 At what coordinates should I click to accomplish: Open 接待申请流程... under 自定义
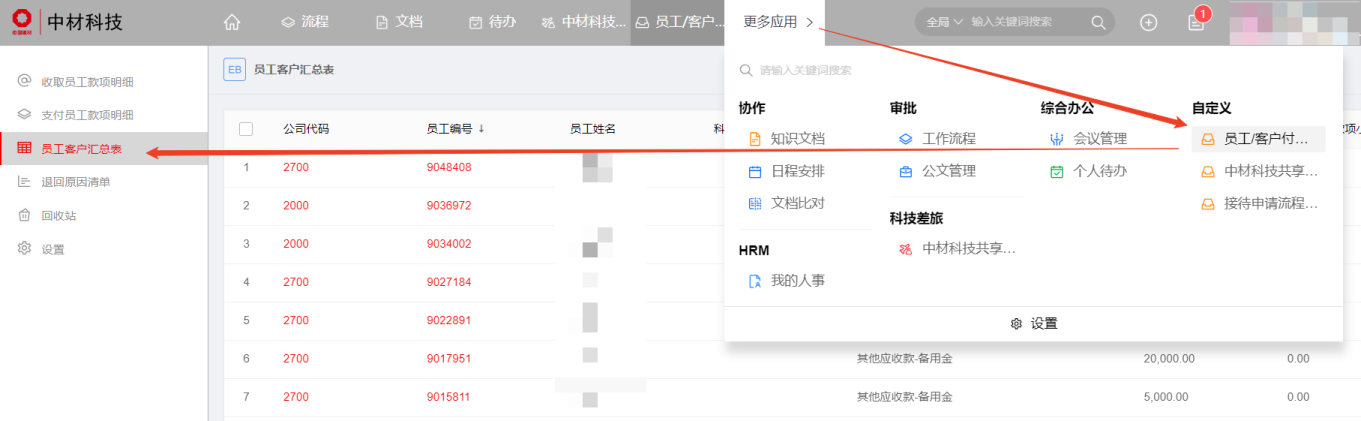[1259, 203]
